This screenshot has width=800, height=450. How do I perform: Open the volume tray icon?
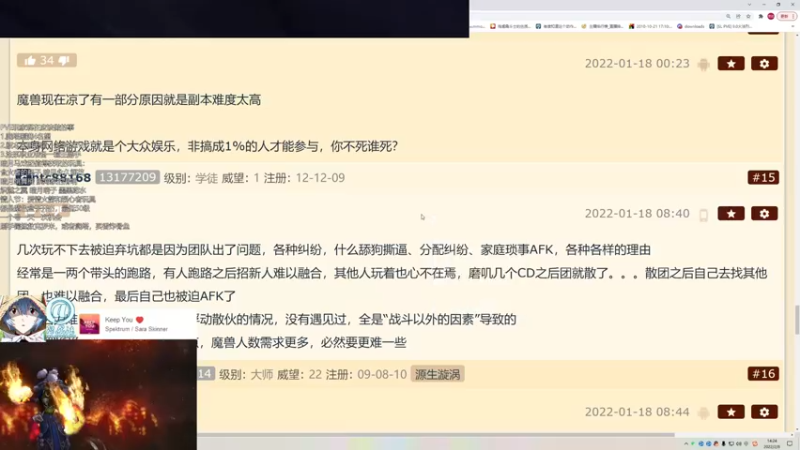[738, 444]
